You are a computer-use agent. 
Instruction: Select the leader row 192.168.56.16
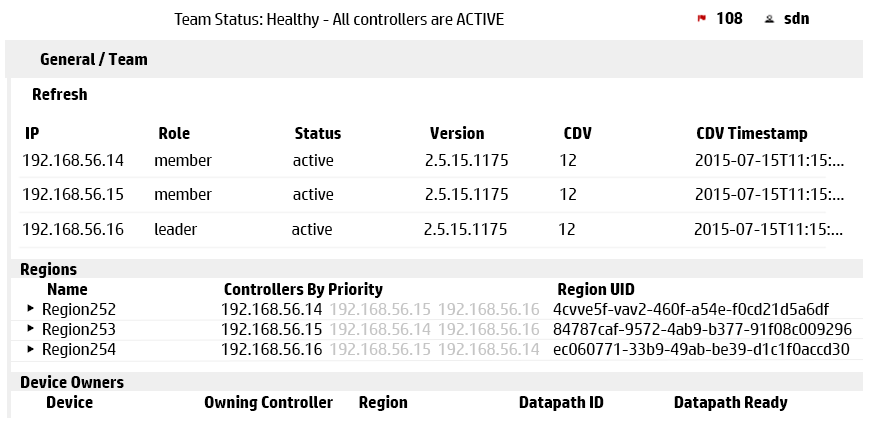click(x=423, y=230)
